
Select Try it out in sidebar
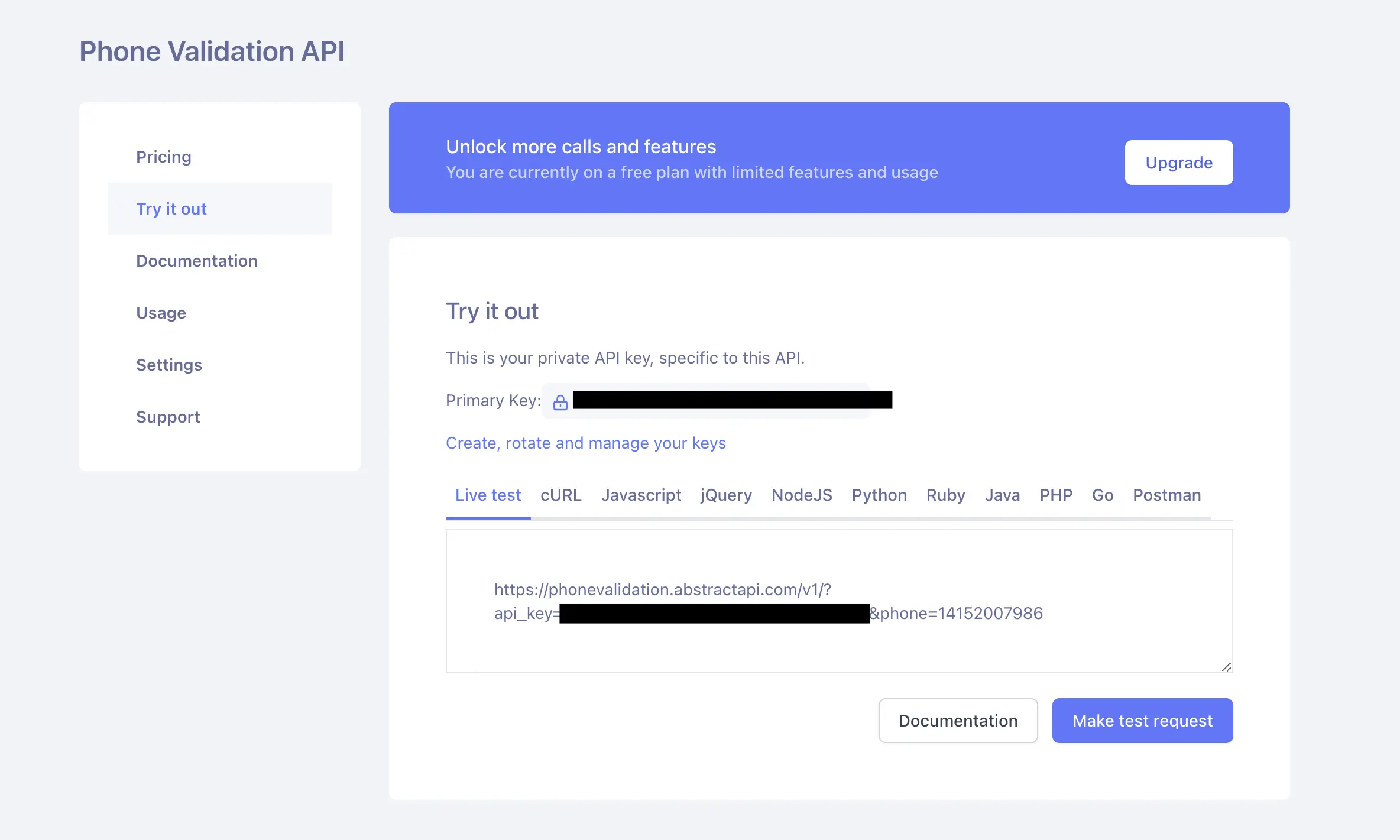[x=219, y=209]
